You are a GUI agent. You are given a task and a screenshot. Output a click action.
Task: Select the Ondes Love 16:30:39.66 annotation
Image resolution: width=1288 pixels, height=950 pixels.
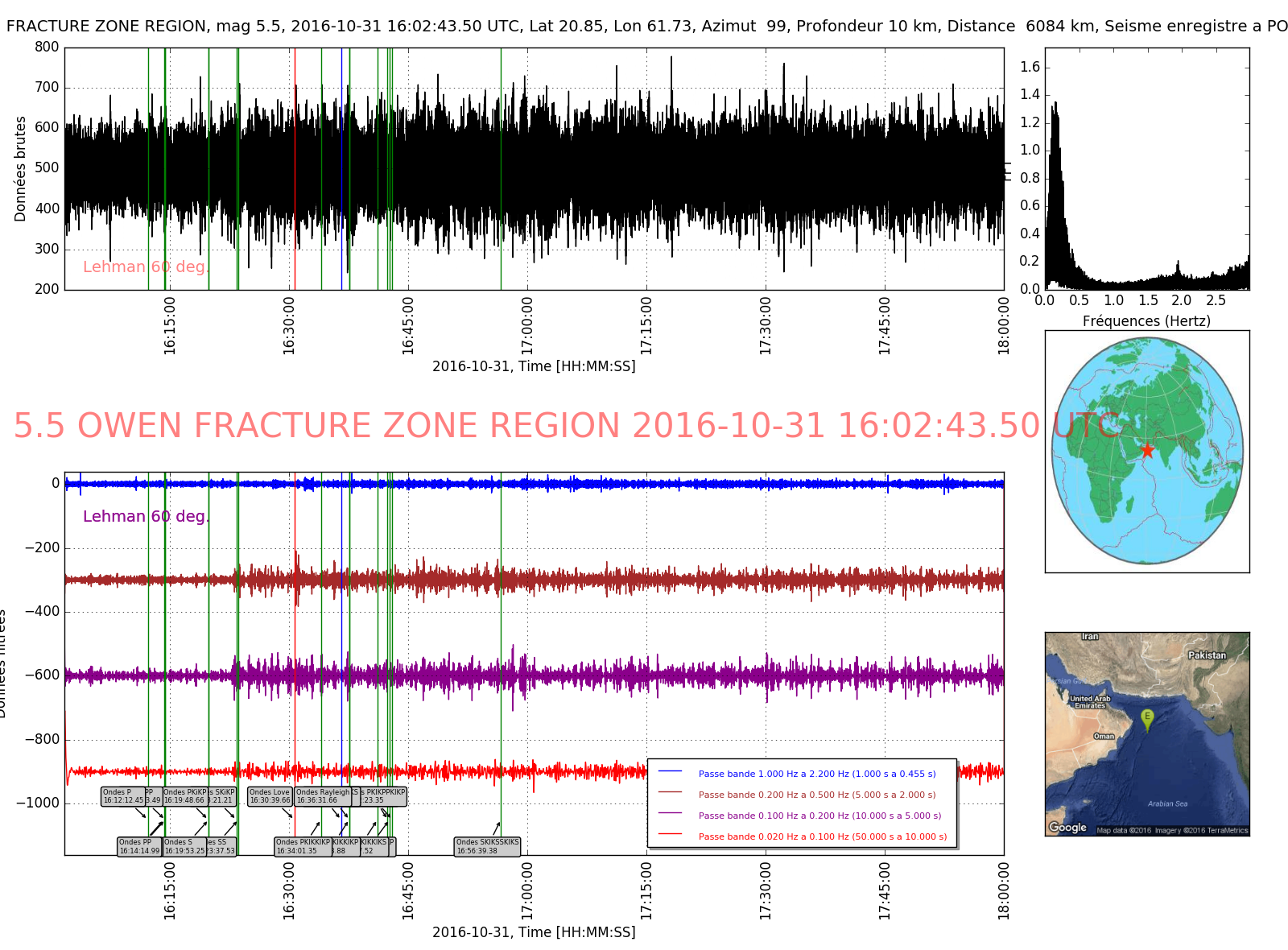coord(270,796)
